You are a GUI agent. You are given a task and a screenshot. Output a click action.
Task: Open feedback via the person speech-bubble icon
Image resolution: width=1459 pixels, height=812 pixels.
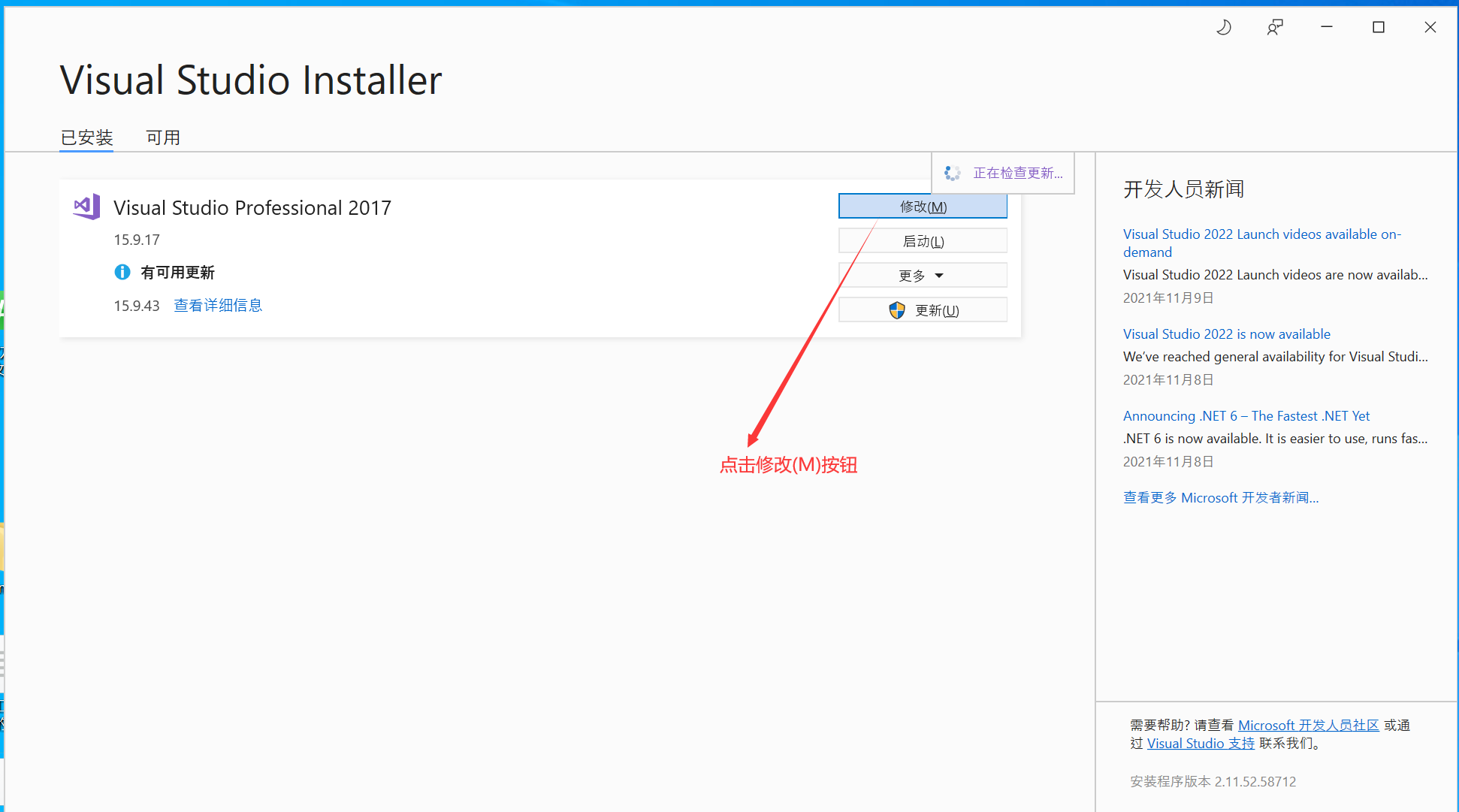tap(1274, 27)
